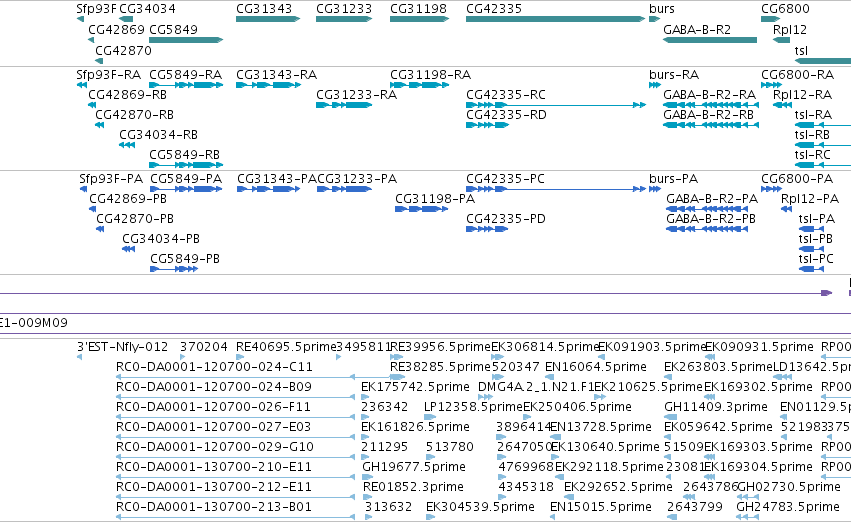Click protein CG31343-PA label
The image size is (851, 522).
[x=277, y=179]
